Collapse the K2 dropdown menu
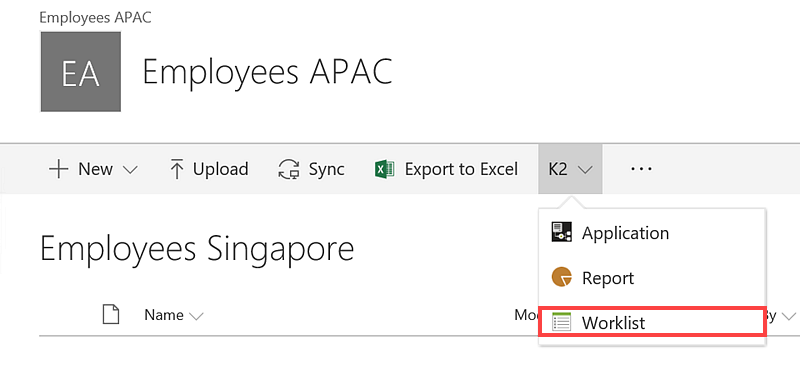Screen dimensions: 800x365 [x=570, y=169]
